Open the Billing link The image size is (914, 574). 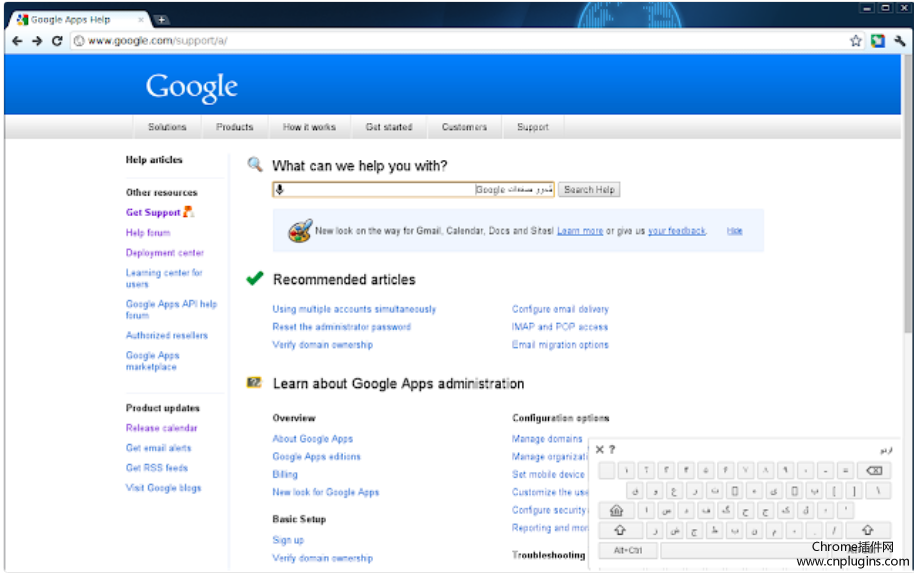(x=285, y=474)
